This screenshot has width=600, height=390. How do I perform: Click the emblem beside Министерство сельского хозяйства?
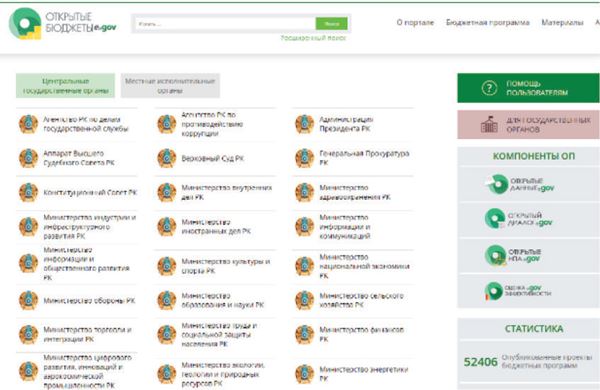(305, 300)
